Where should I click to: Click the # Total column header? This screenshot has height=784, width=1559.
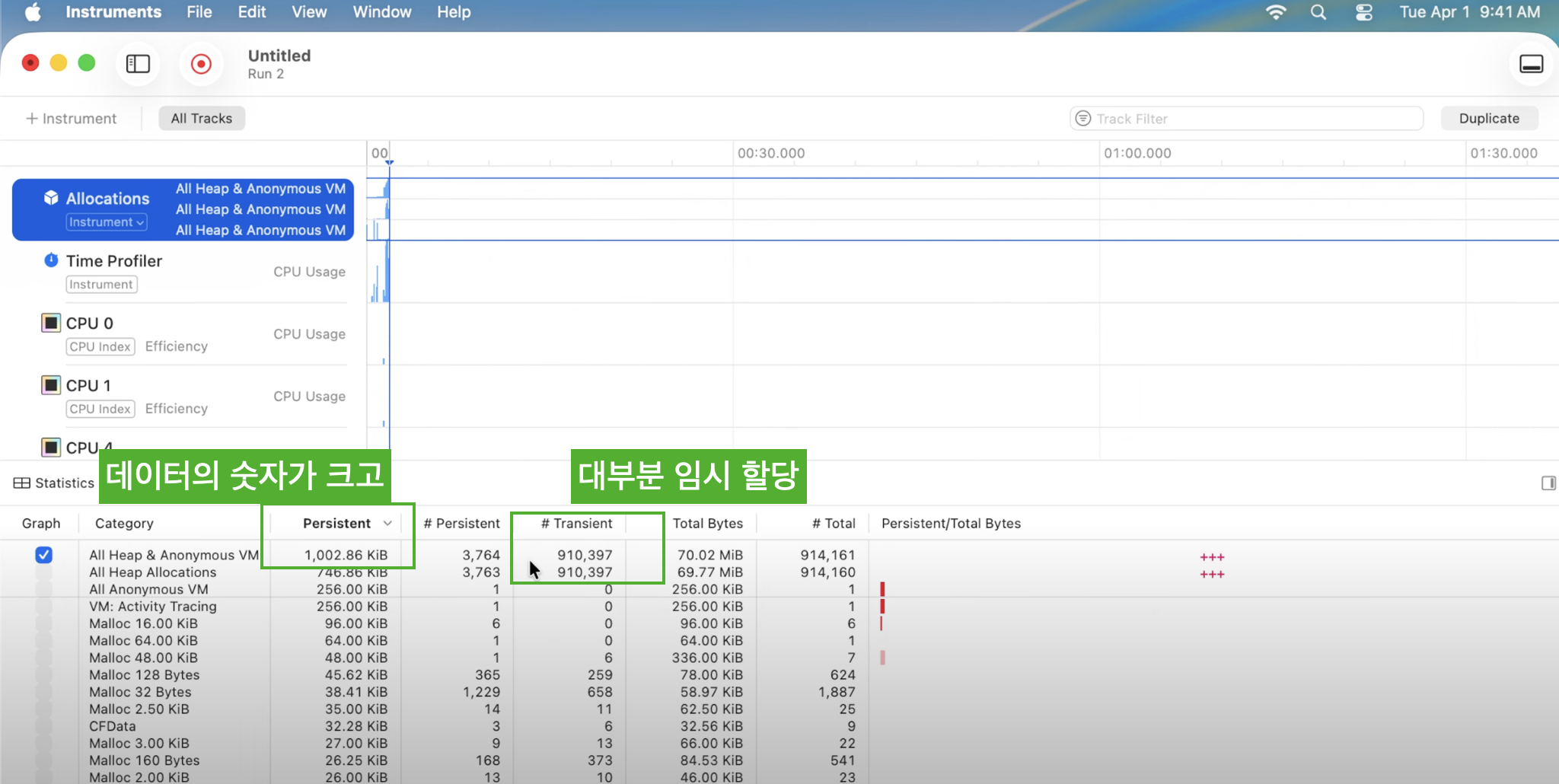pos(834,524)
